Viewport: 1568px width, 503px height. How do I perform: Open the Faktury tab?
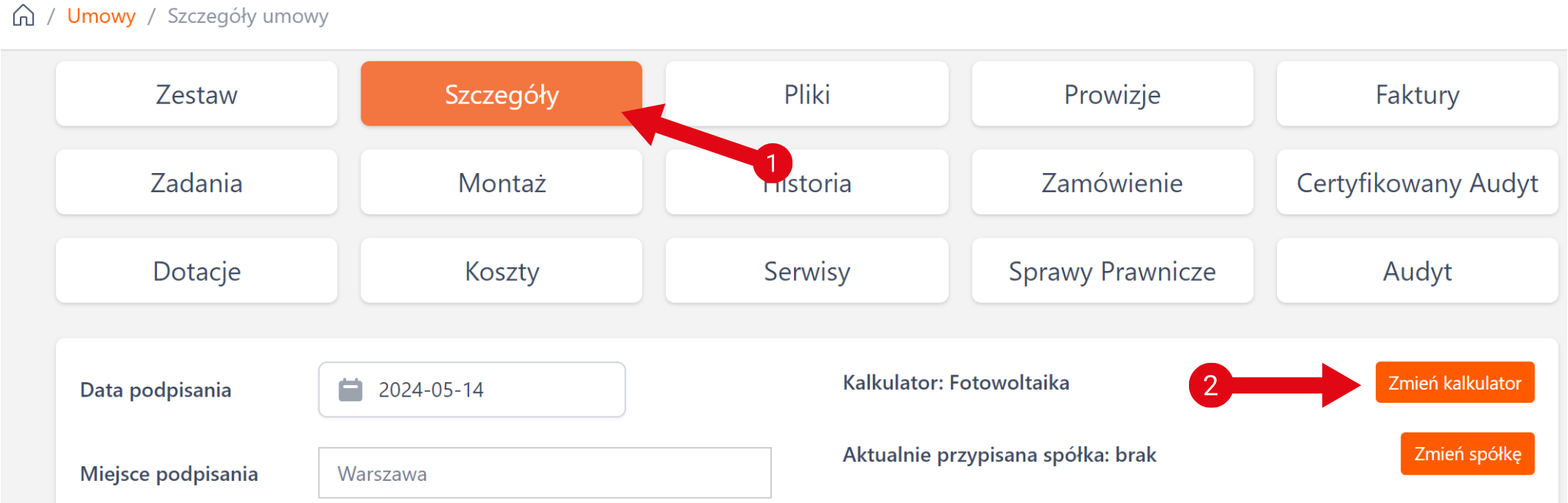click(x=1416, y=94)
